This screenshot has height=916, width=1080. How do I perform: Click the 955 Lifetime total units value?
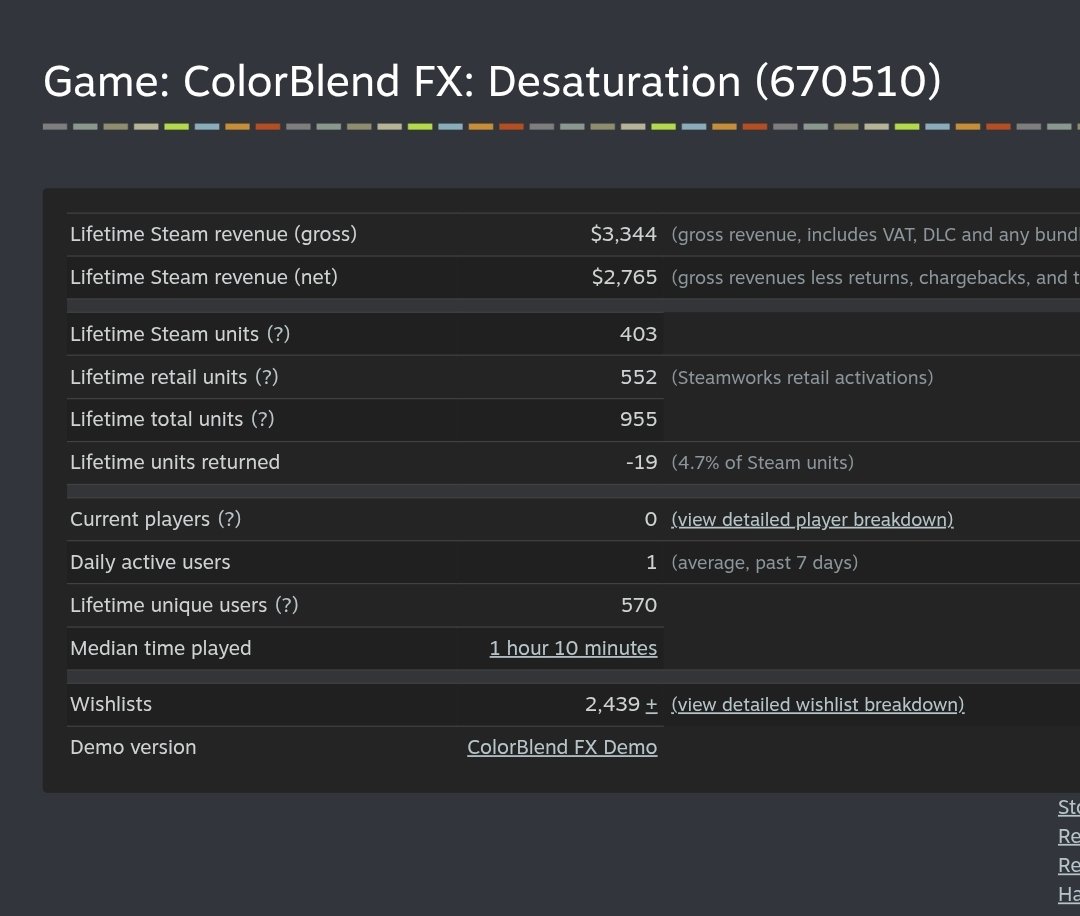tap(638, 419)
